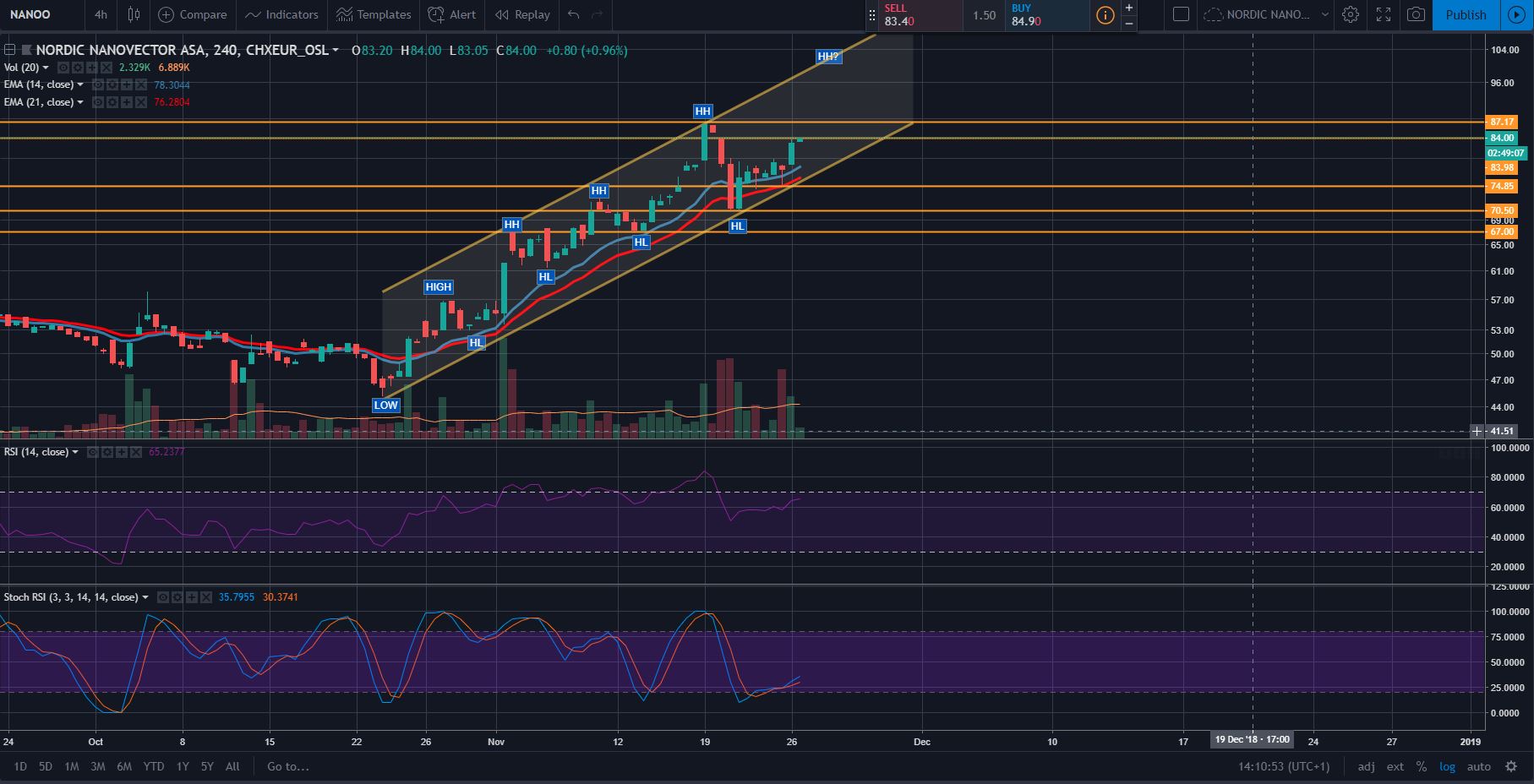Create a new Alert

[x=452, y=14]
